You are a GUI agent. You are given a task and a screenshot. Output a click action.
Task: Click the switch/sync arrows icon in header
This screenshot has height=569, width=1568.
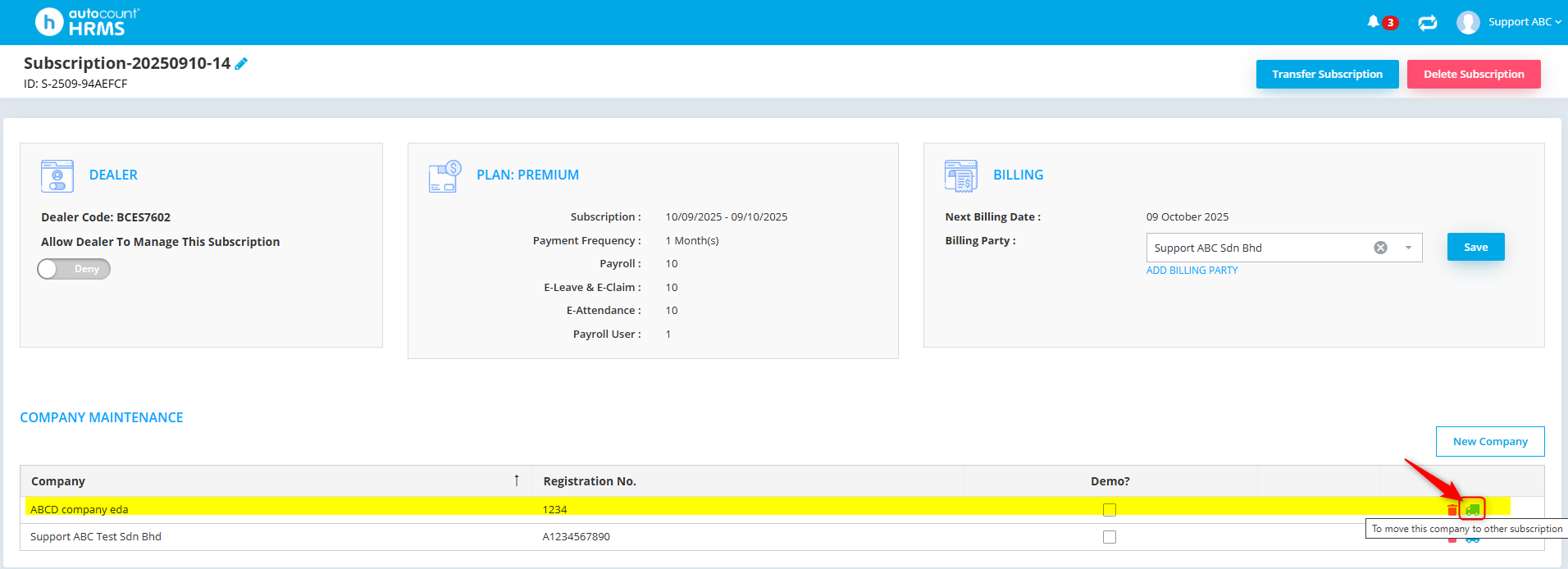(1428, 22)
